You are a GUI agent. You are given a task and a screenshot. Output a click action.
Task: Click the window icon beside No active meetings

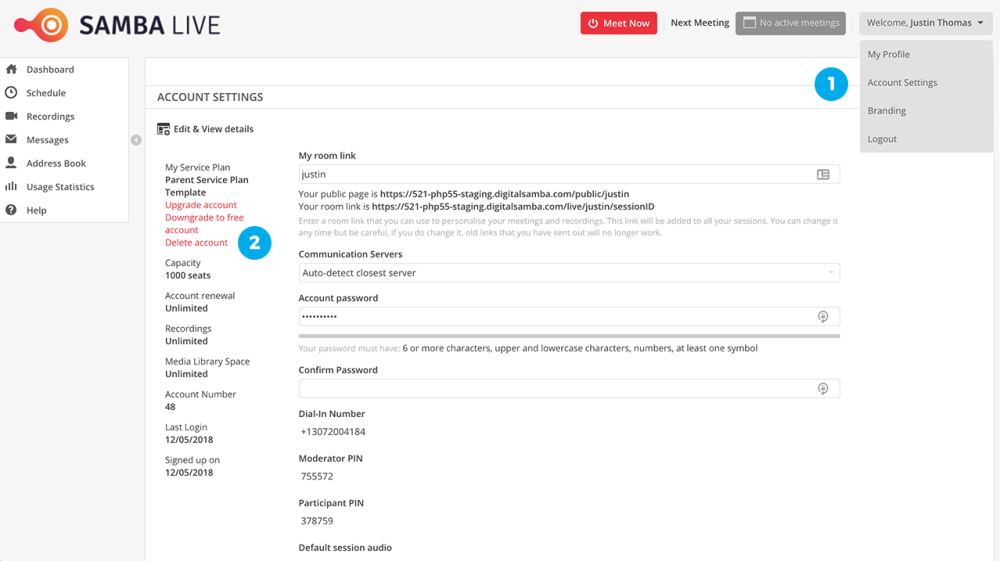point(749,23)
